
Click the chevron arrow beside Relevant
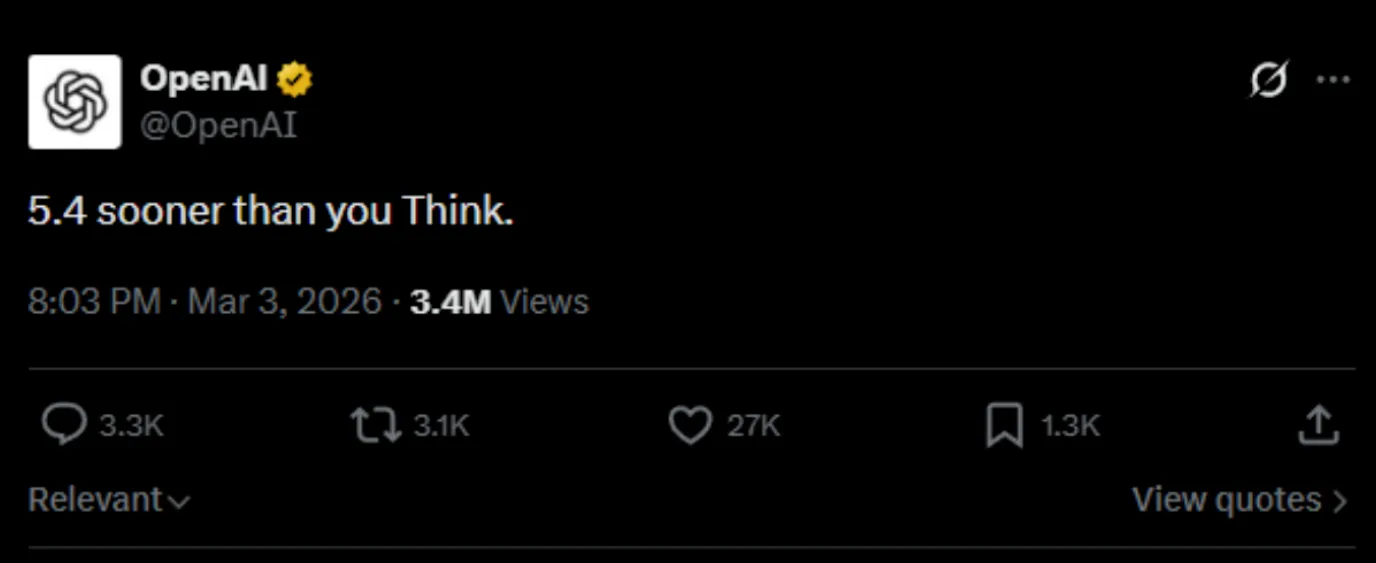(x=179, y=502)
